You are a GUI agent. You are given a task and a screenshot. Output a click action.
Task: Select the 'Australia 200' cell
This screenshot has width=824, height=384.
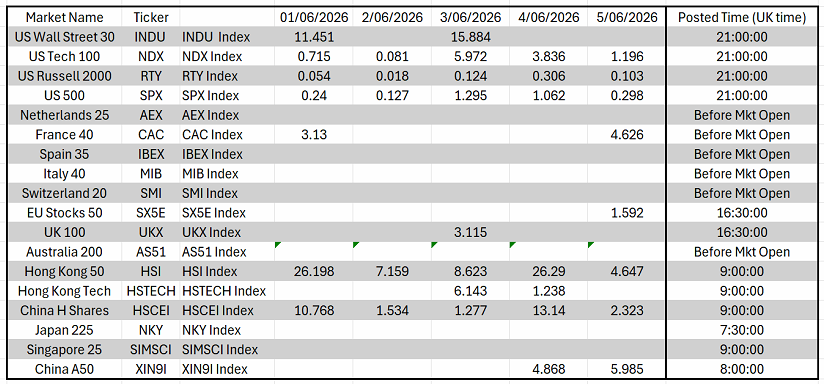tap(65, 252)
